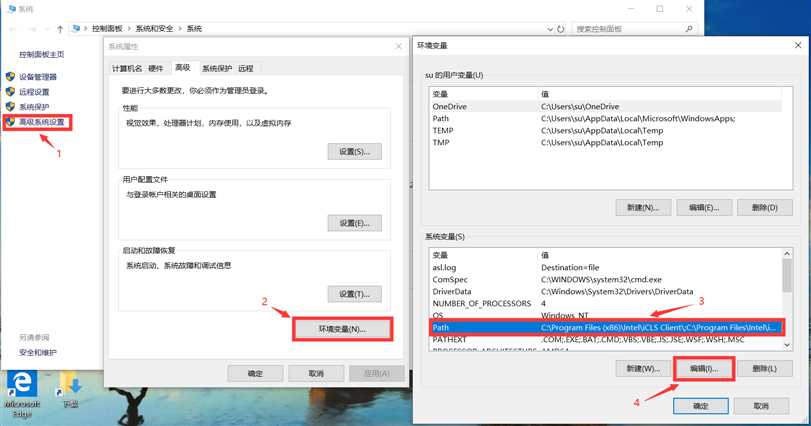The image size is (811, 426).
Task: Click the shield icon beside 远程设置
Action: pyautogui.click(x=10, y=92)
